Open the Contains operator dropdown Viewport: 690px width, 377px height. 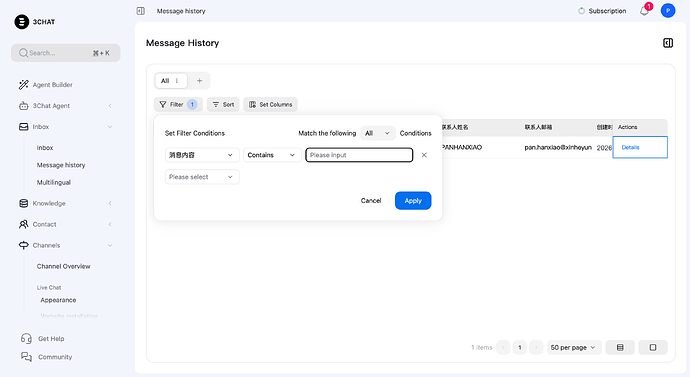tap(272, 155)
